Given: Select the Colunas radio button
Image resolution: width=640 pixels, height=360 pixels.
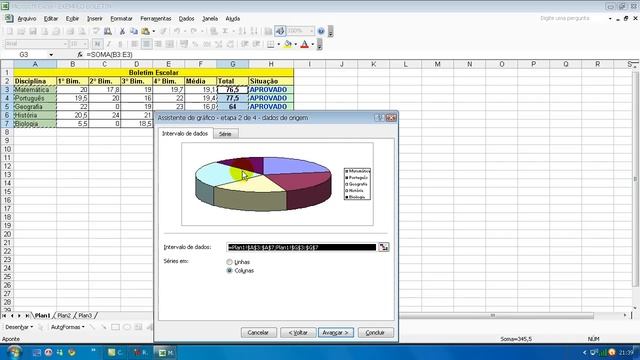Looking at the screenshot, I should 229,271.
